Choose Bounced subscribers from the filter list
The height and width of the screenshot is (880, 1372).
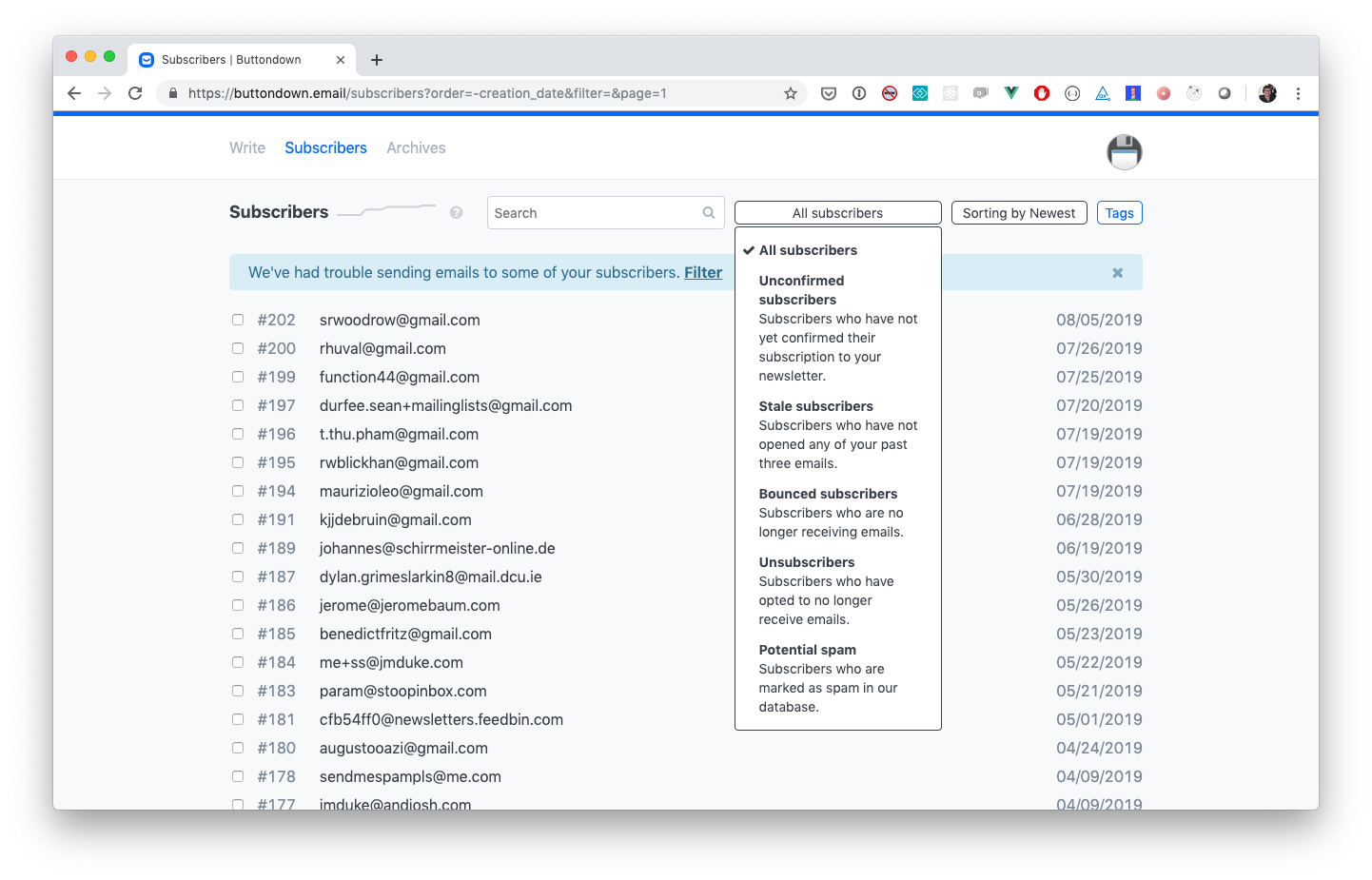tap(828, 494)
